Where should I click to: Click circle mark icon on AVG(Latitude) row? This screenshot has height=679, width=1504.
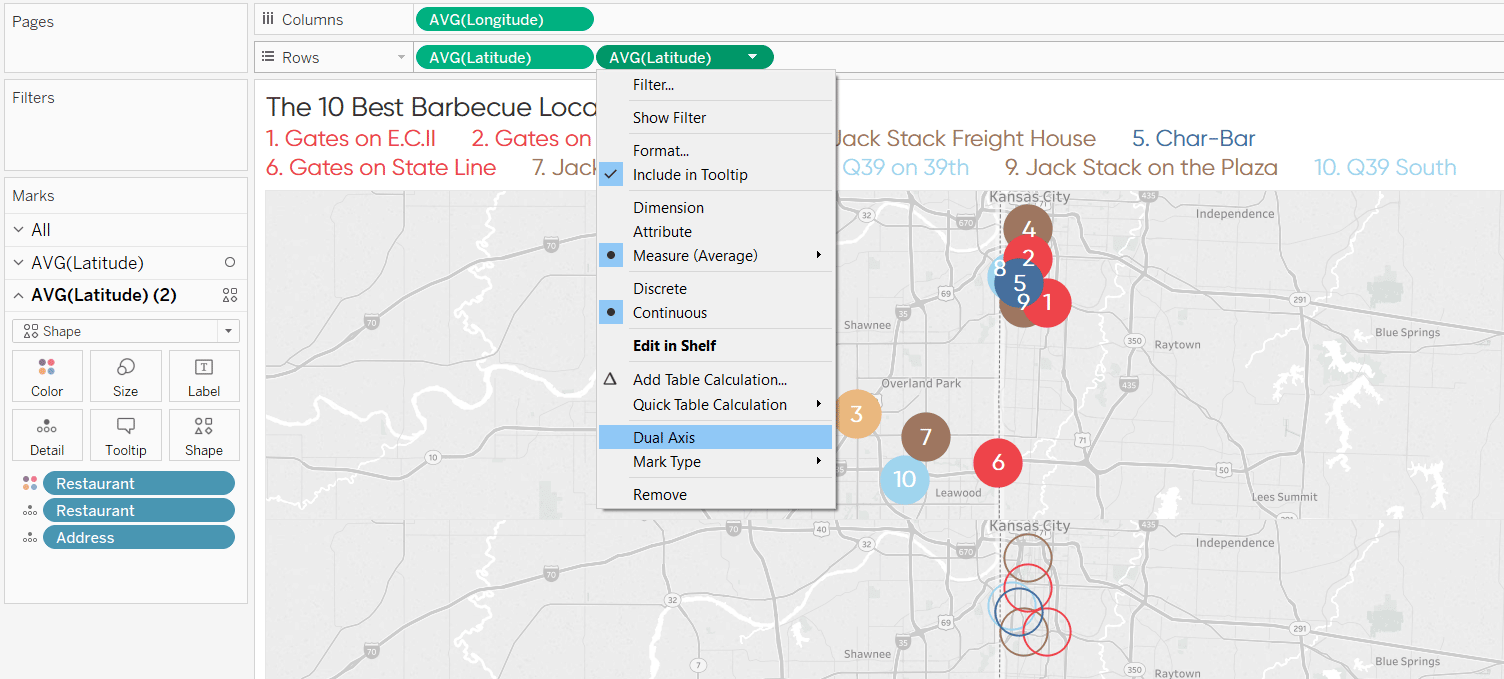tap(230, 263)
